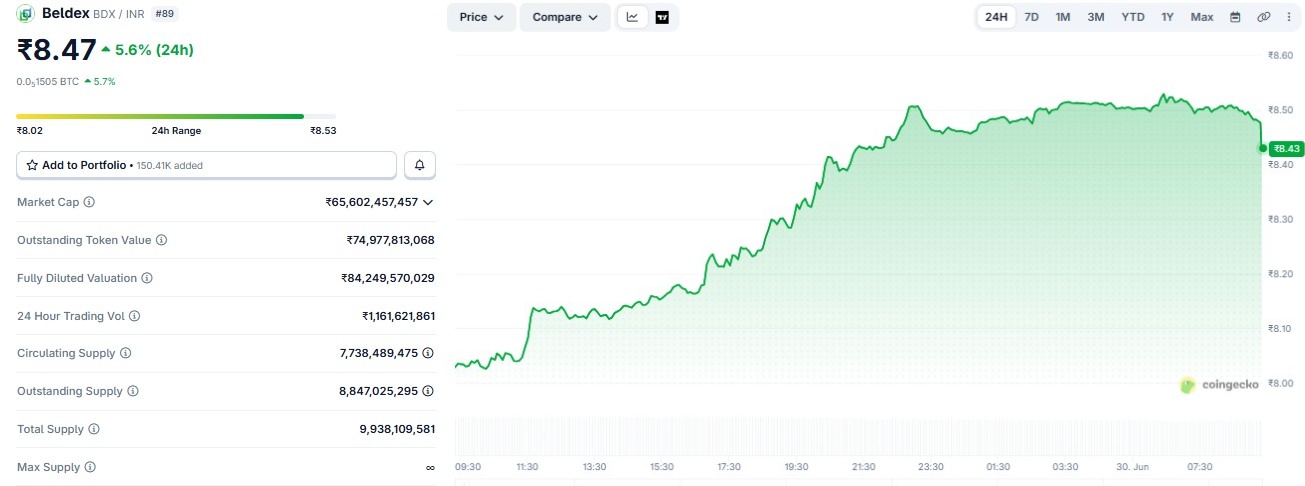The height and width of the screenshot is (486, 1305).
Task: Select the Max time range tab
Action: pyautogui.click(x=1202, y=17)
